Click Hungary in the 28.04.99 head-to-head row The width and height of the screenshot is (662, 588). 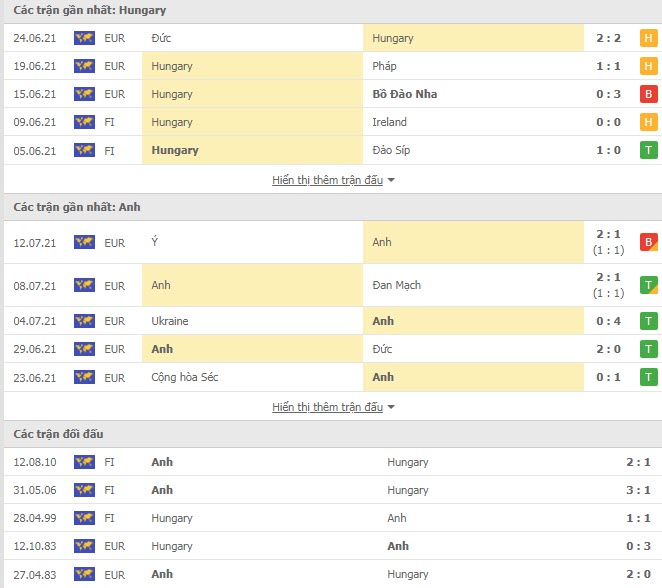(172, 518)
